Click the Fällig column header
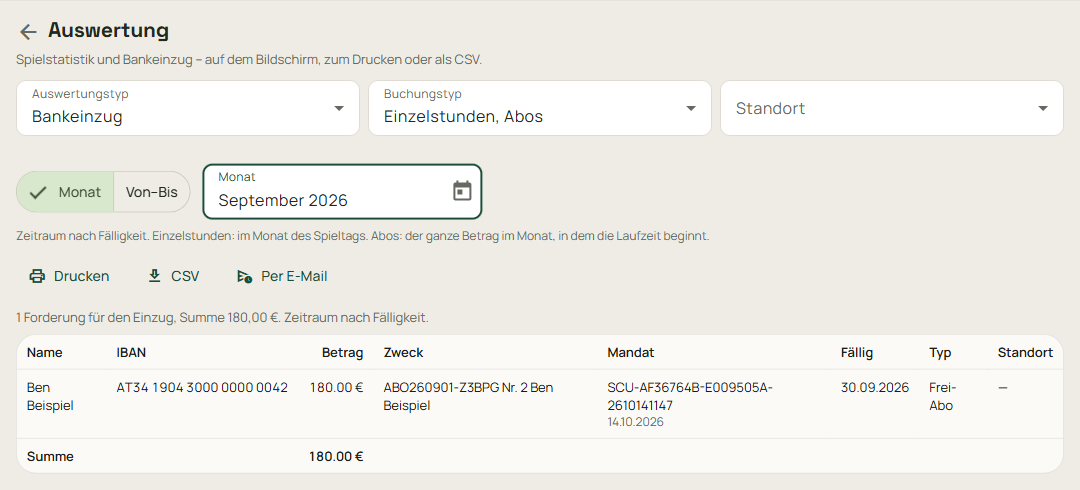Screen dimensions: 1080x490 pyautogui.click(x=857, y=353)
